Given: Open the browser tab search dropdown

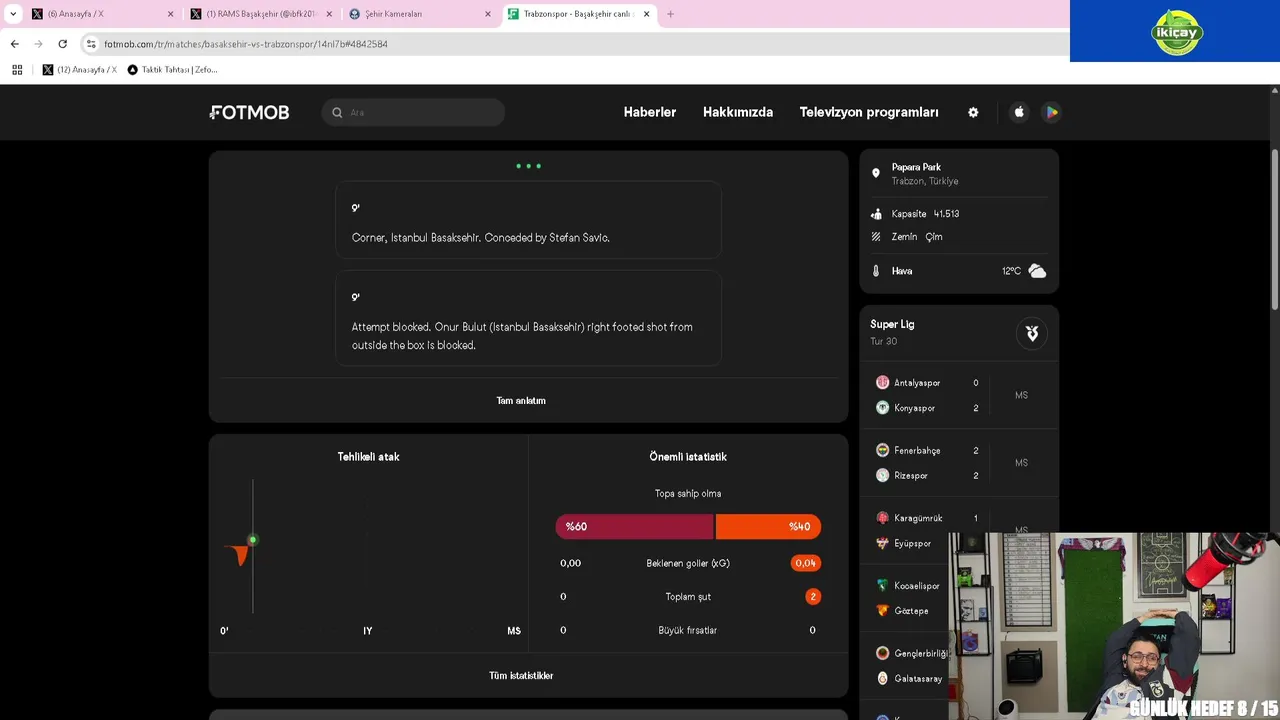Looking at the screenshot, I should tap(13, 14).
